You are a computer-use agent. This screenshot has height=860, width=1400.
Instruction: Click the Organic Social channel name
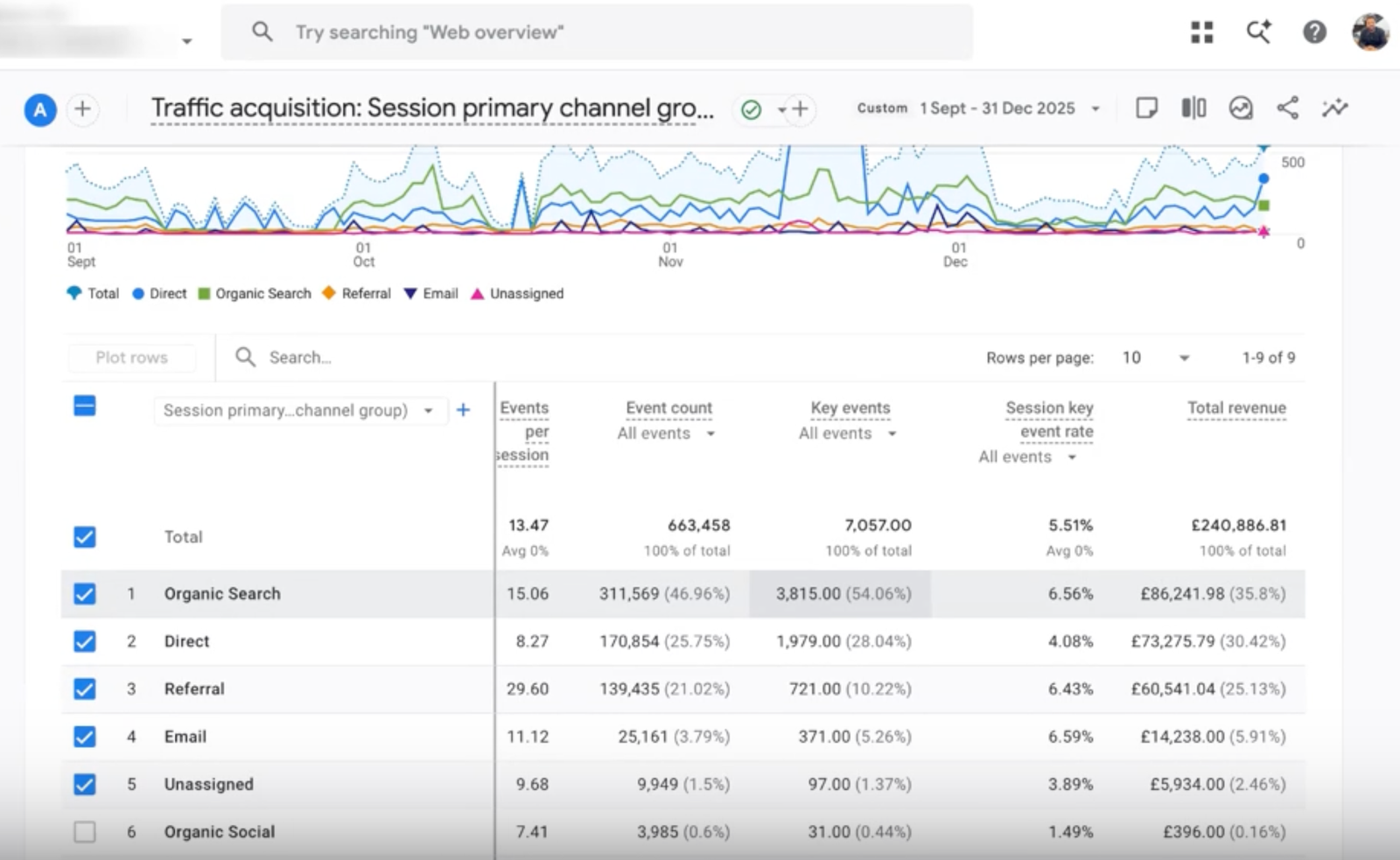(220, 832)
